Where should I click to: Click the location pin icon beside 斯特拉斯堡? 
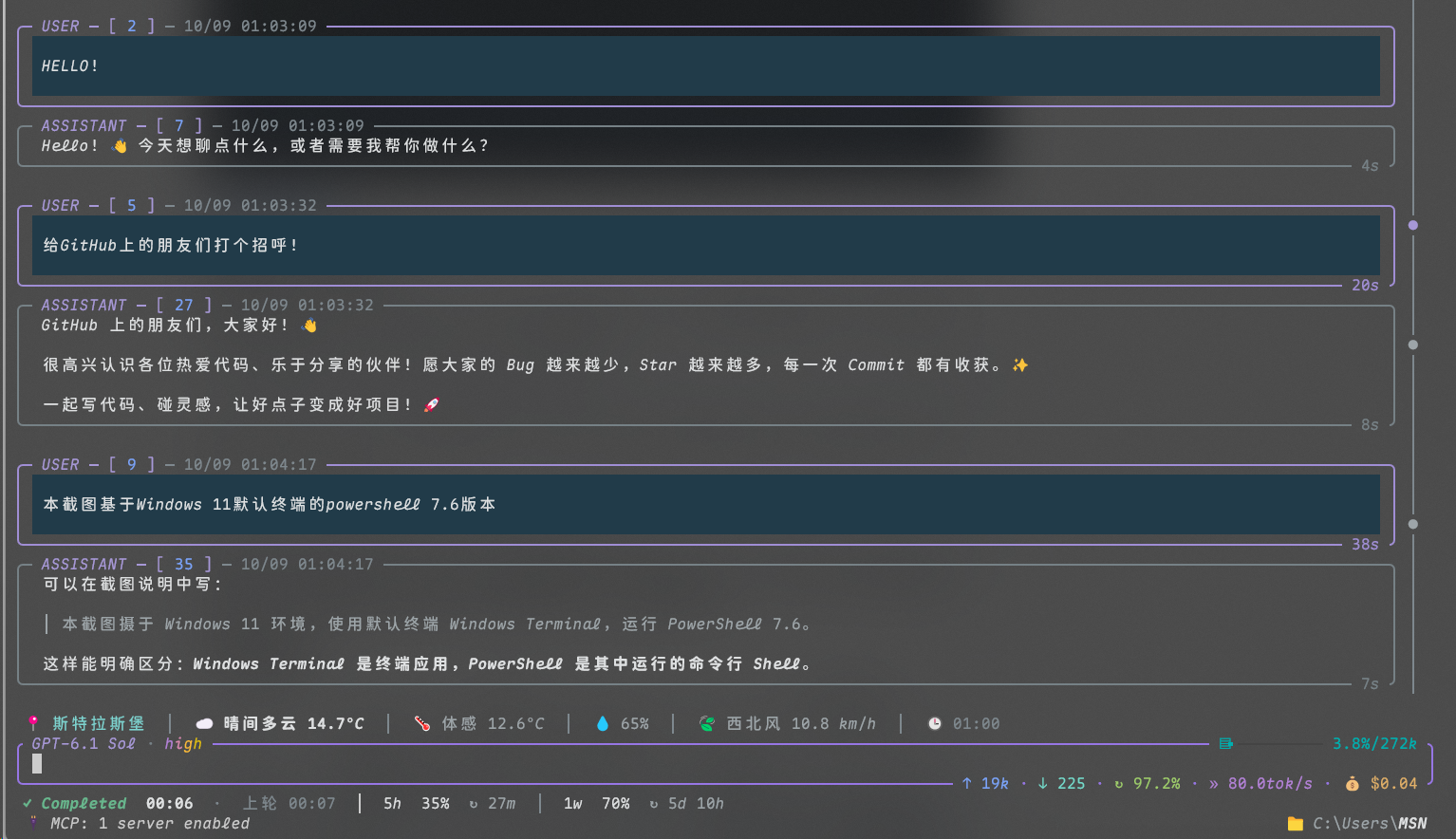(34, 723)
